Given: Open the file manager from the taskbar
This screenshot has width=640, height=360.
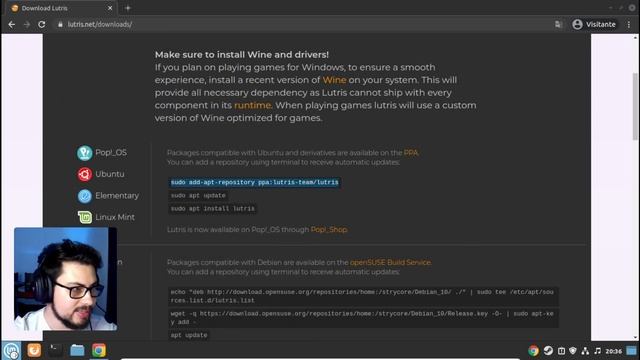Looking at the screenshot, I should (x=77, y=350).
